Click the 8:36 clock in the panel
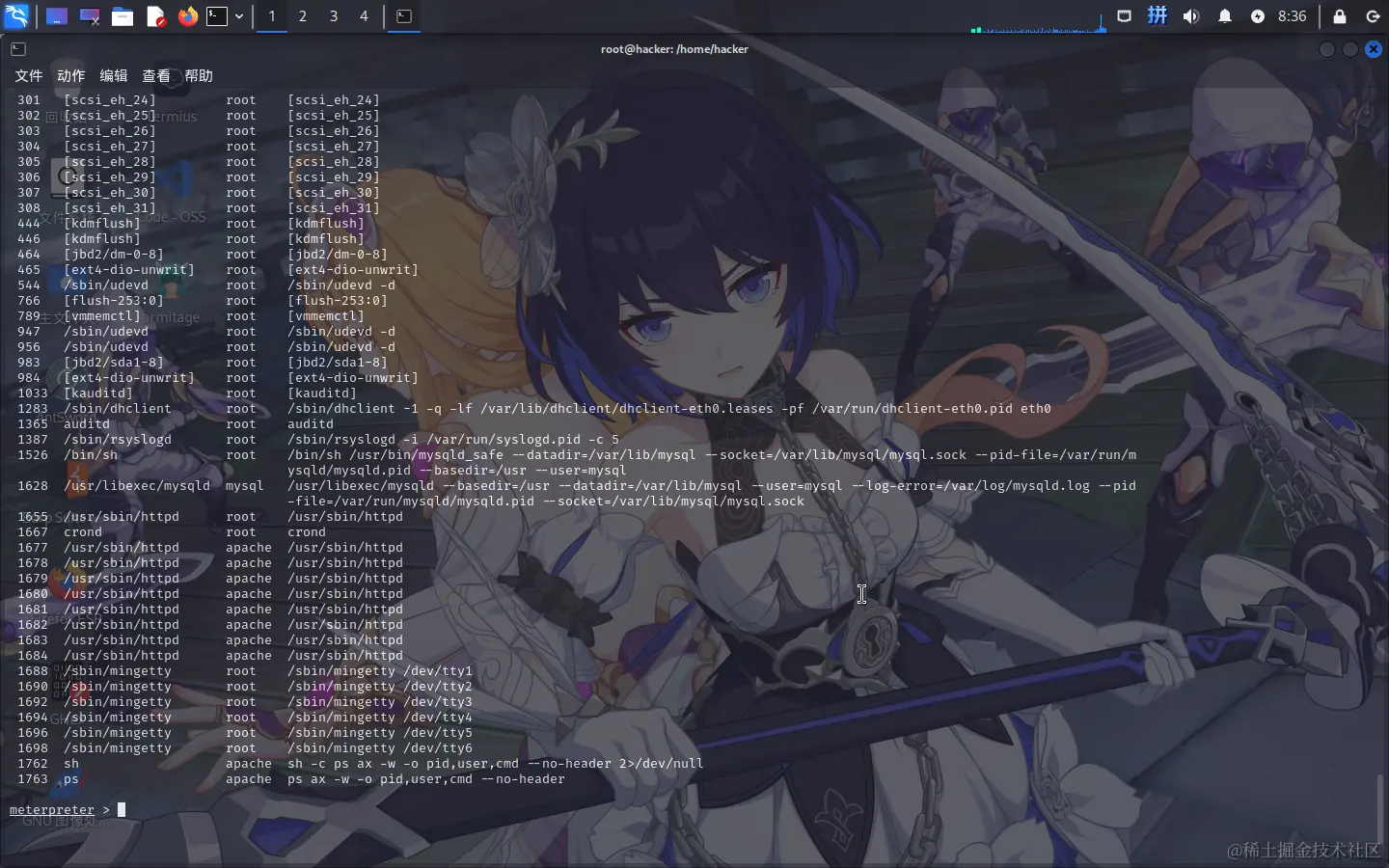 point(1292,16)
